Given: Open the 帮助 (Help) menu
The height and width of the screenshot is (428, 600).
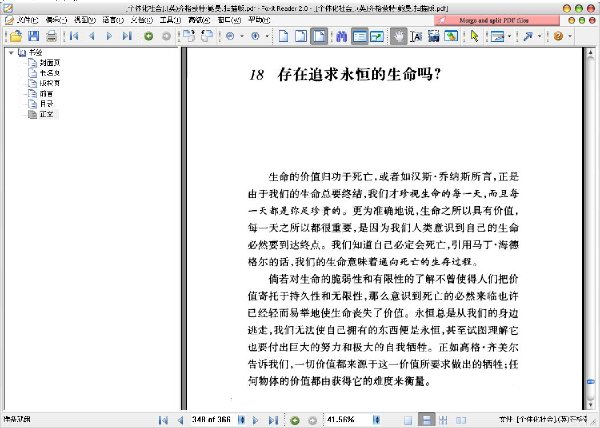Looking at the screenshot, I should pyautogui.click(x=259, y=20).
